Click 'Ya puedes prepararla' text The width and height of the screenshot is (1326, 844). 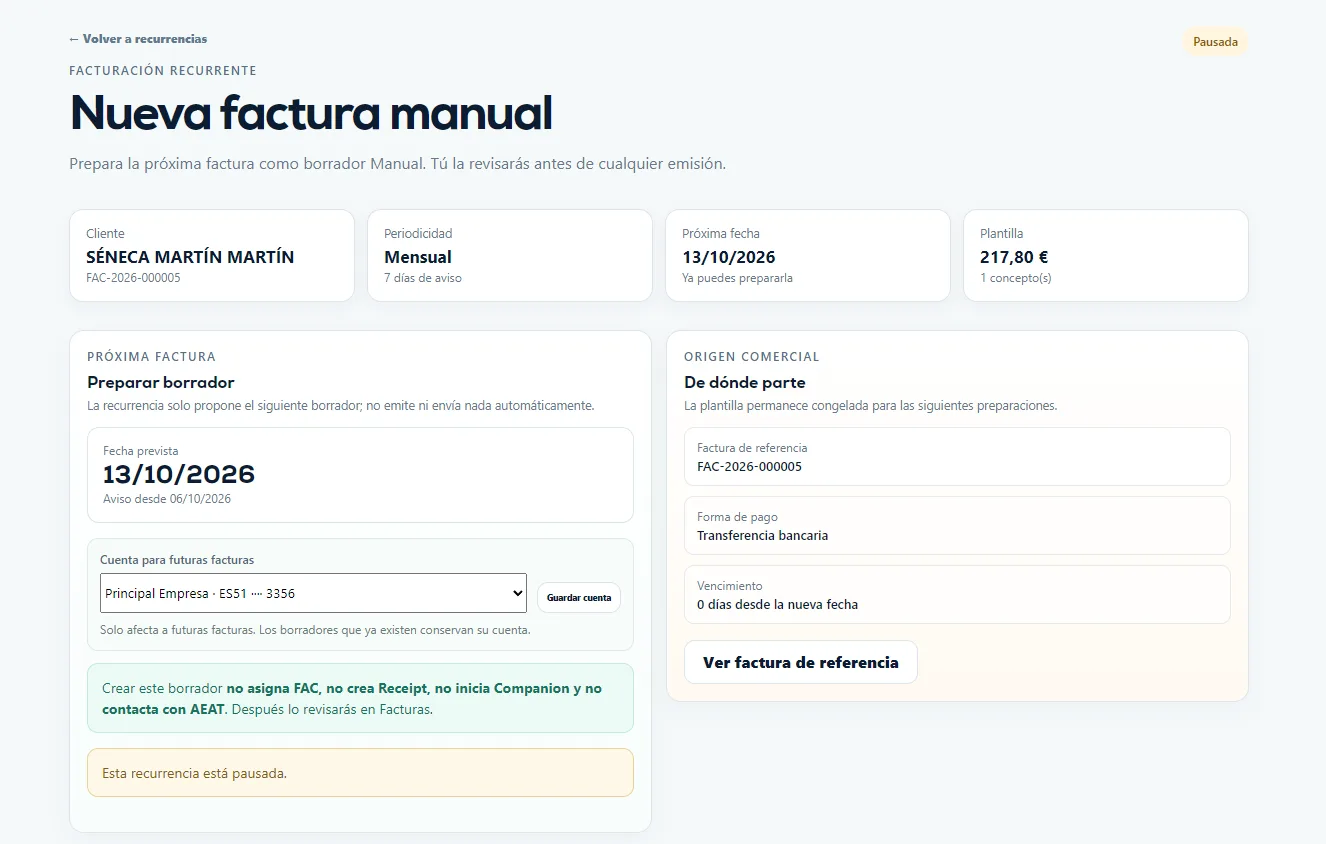click(x=737, y=278)
